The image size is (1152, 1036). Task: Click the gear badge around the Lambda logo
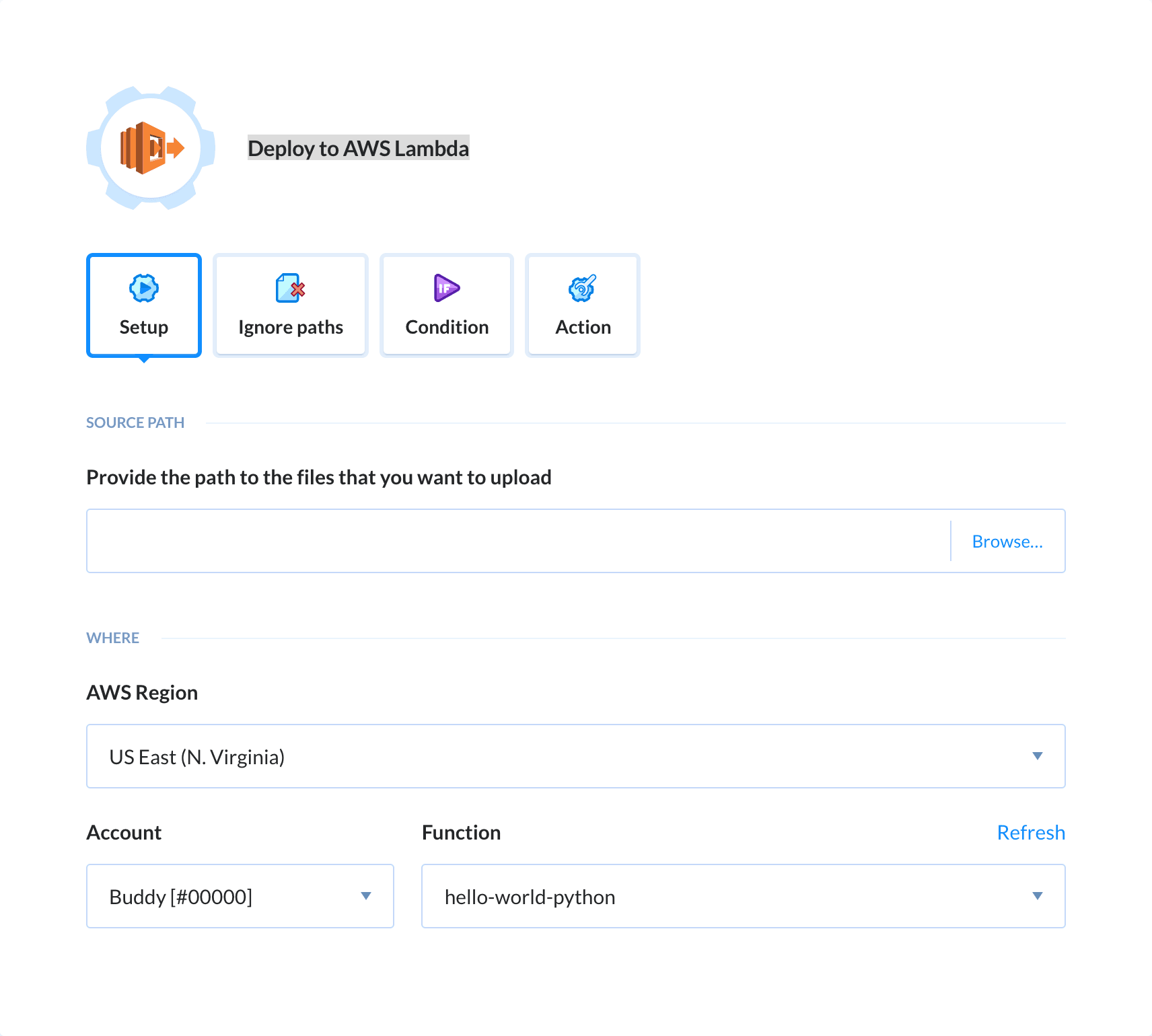(x=149, y=94)
